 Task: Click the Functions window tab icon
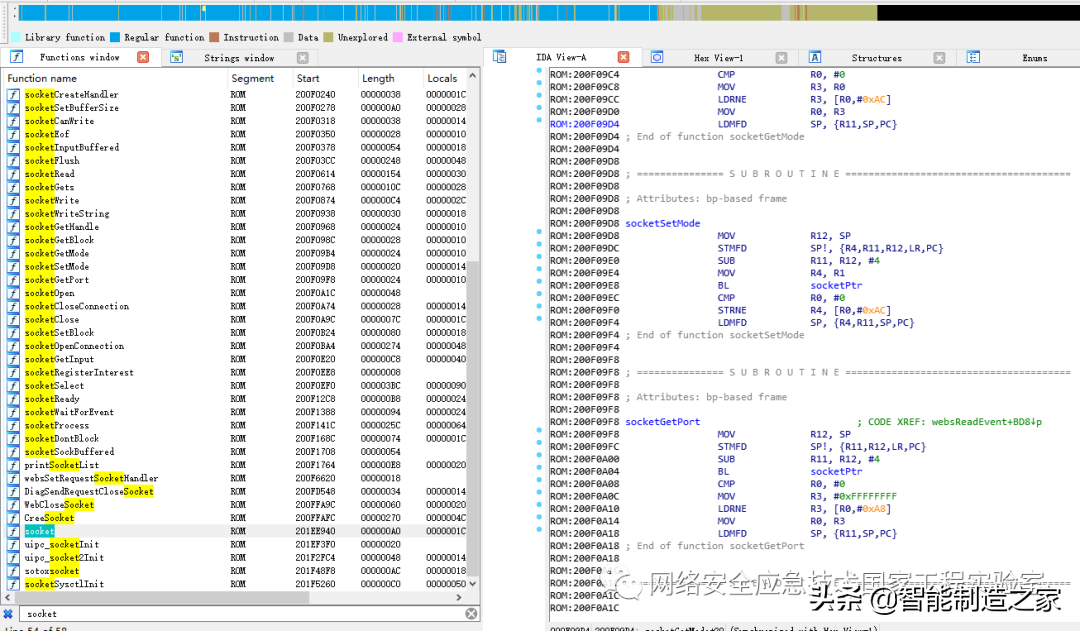click(16, 58)
